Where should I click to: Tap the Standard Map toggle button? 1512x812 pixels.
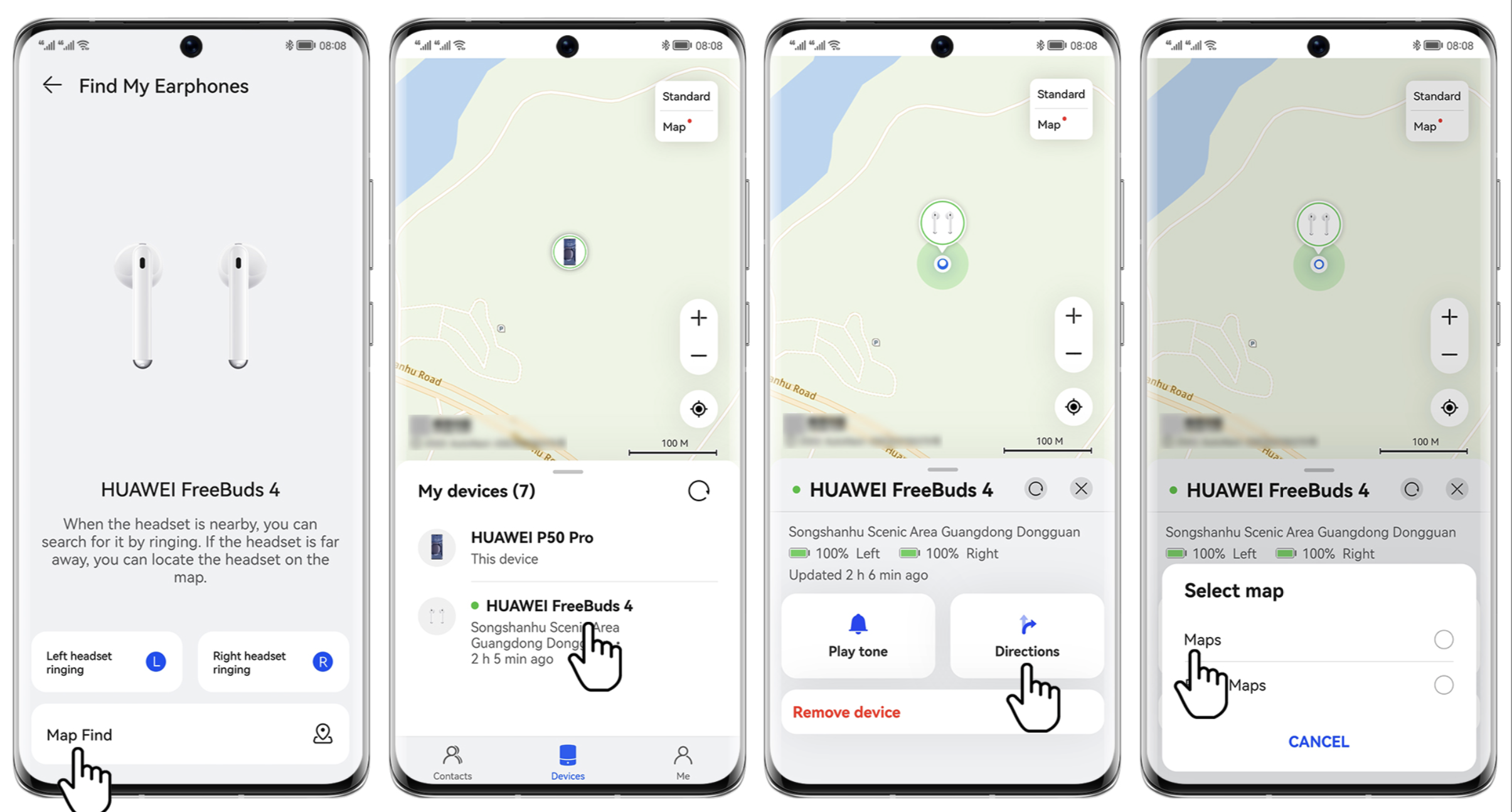pyautogui.click(x=687, y=112)
